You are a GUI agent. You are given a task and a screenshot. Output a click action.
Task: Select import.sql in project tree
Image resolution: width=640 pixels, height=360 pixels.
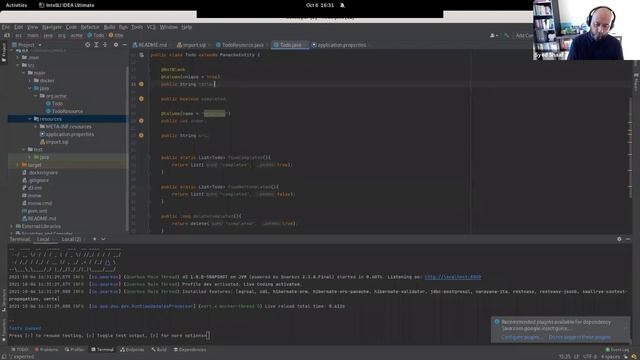[x=54, y=142]
